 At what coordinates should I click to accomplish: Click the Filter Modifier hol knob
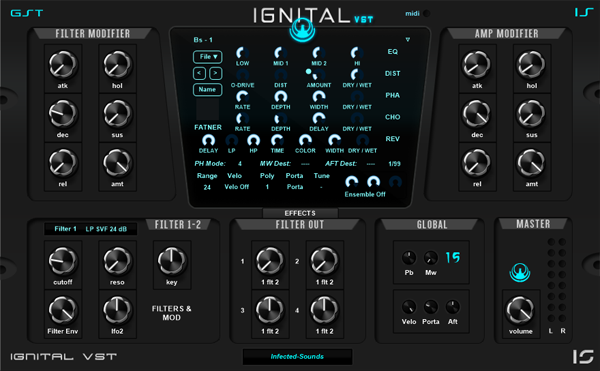pyautogui.click(x=117, y=65)
